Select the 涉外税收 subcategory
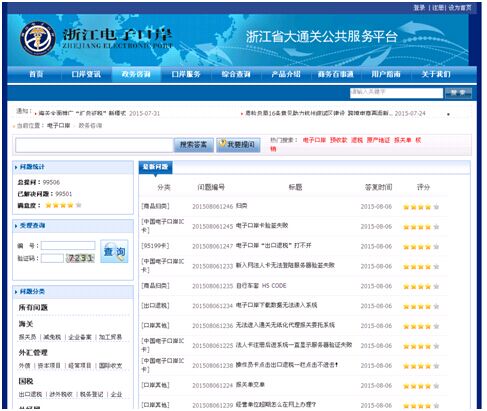This screenshot has height=411, width=487. (61, 394)
